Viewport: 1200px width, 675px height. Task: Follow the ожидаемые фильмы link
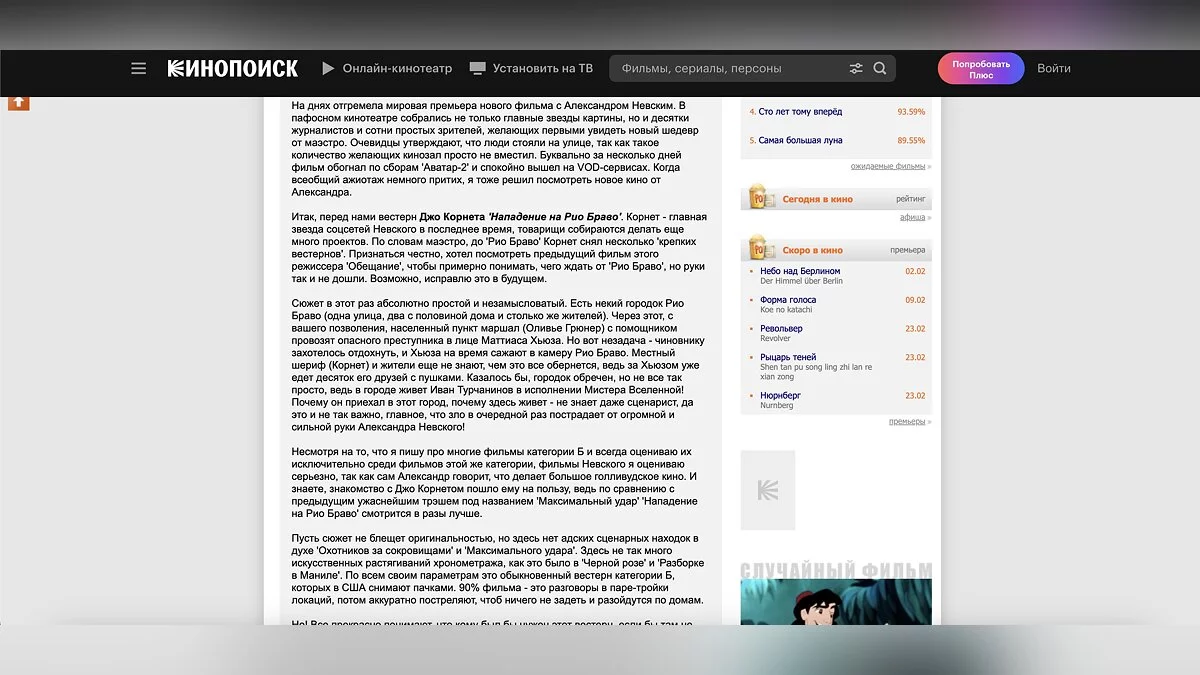click(888, 166)
